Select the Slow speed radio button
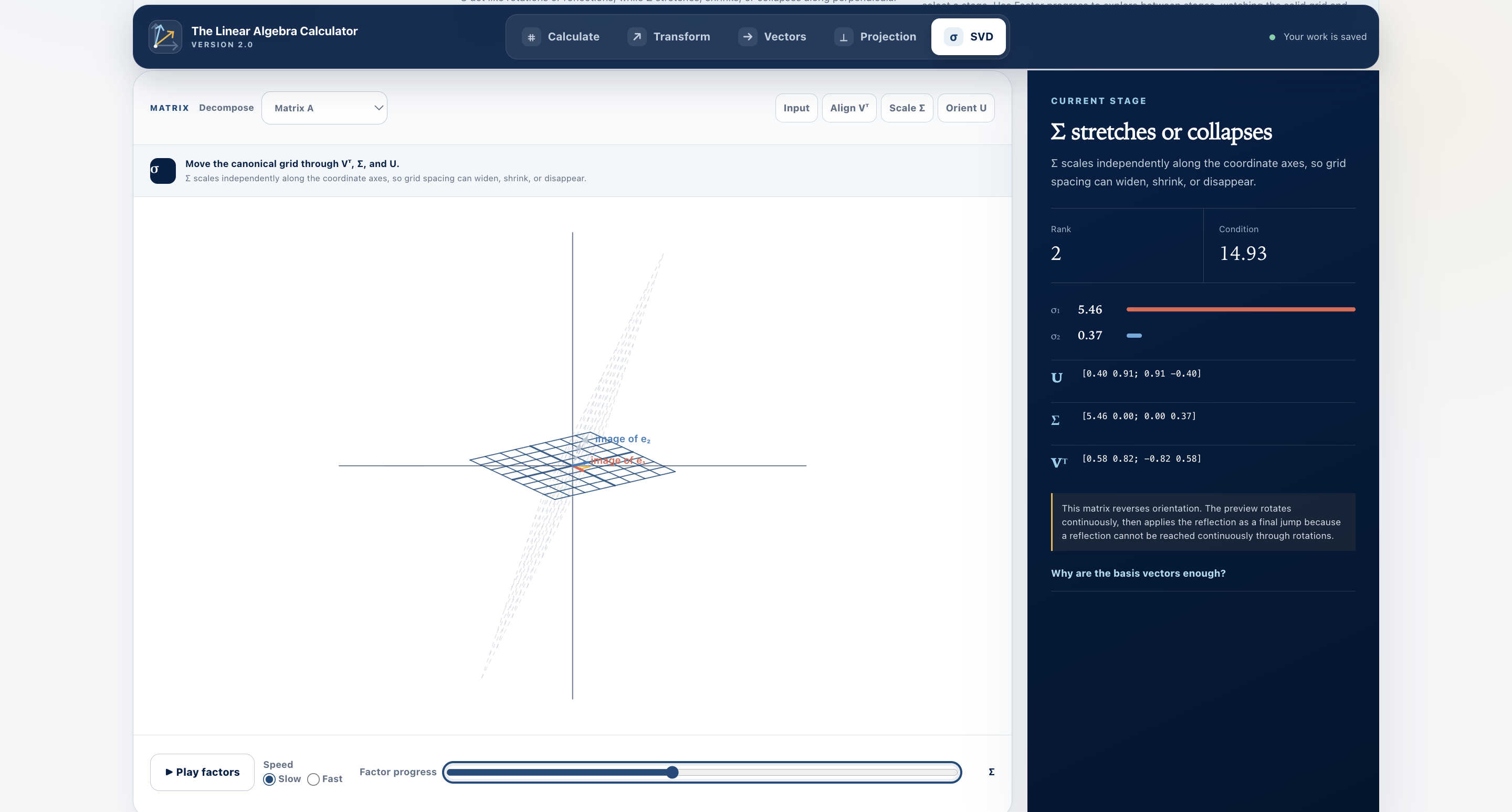The width and height of the screenshot is (1512, 812). click(269, 779)
